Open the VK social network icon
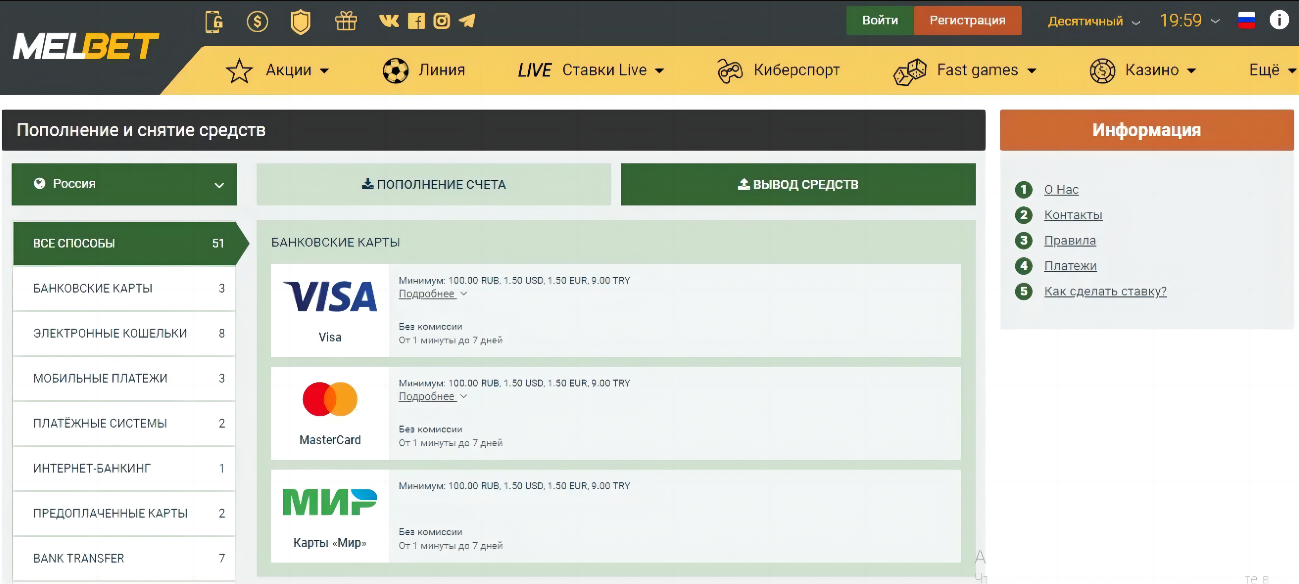The width and height of the screenshot is (1299, 584). (x=390, y=21)
